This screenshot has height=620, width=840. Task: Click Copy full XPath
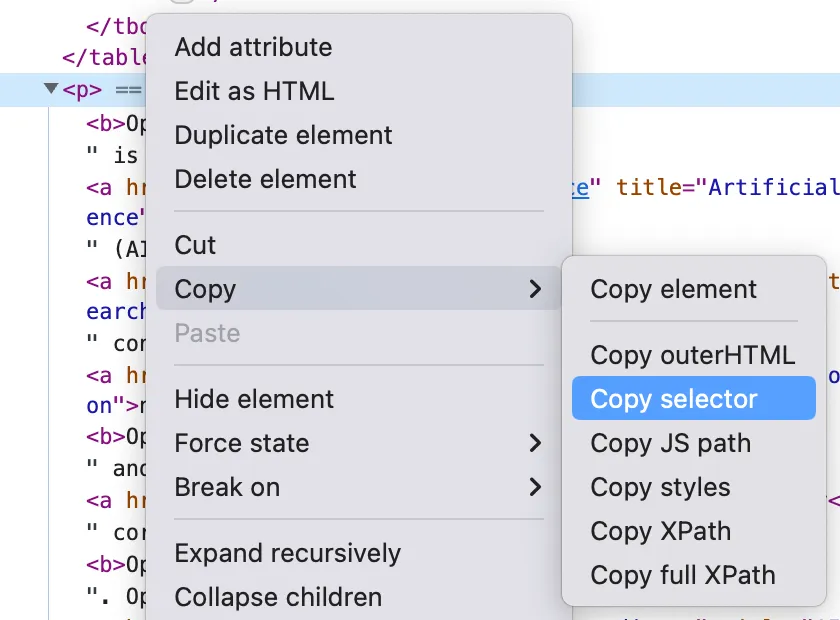point(682,575)
